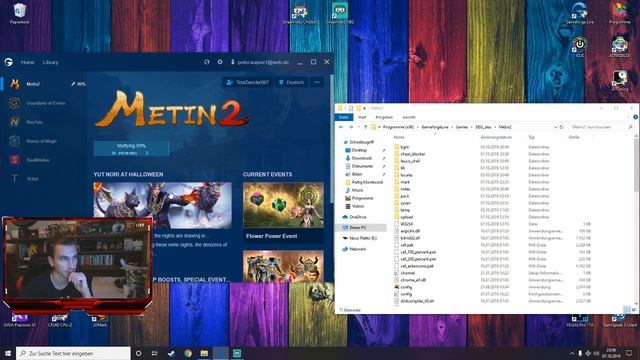Open the Yut Nori at Halloween banner
Image resolution: width=640 pixels, height=360 pixels.
[162, 205]
